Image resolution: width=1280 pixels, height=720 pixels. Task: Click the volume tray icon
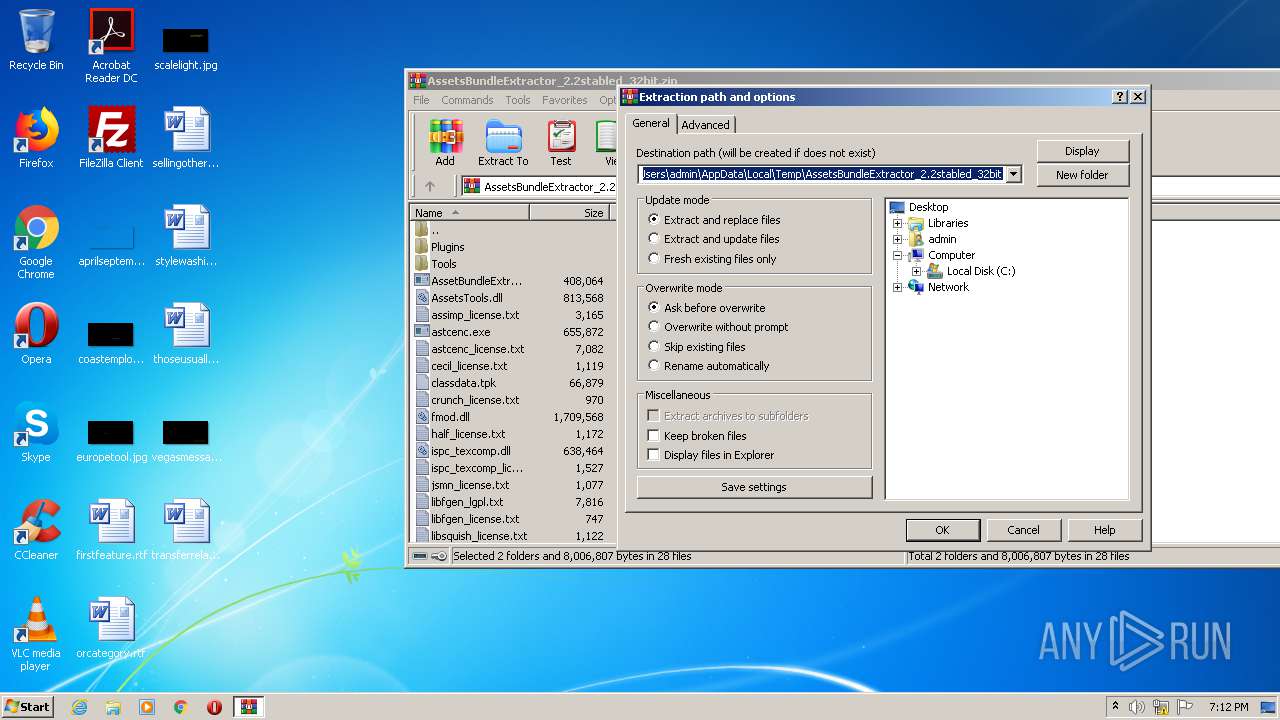[1136, 707]
